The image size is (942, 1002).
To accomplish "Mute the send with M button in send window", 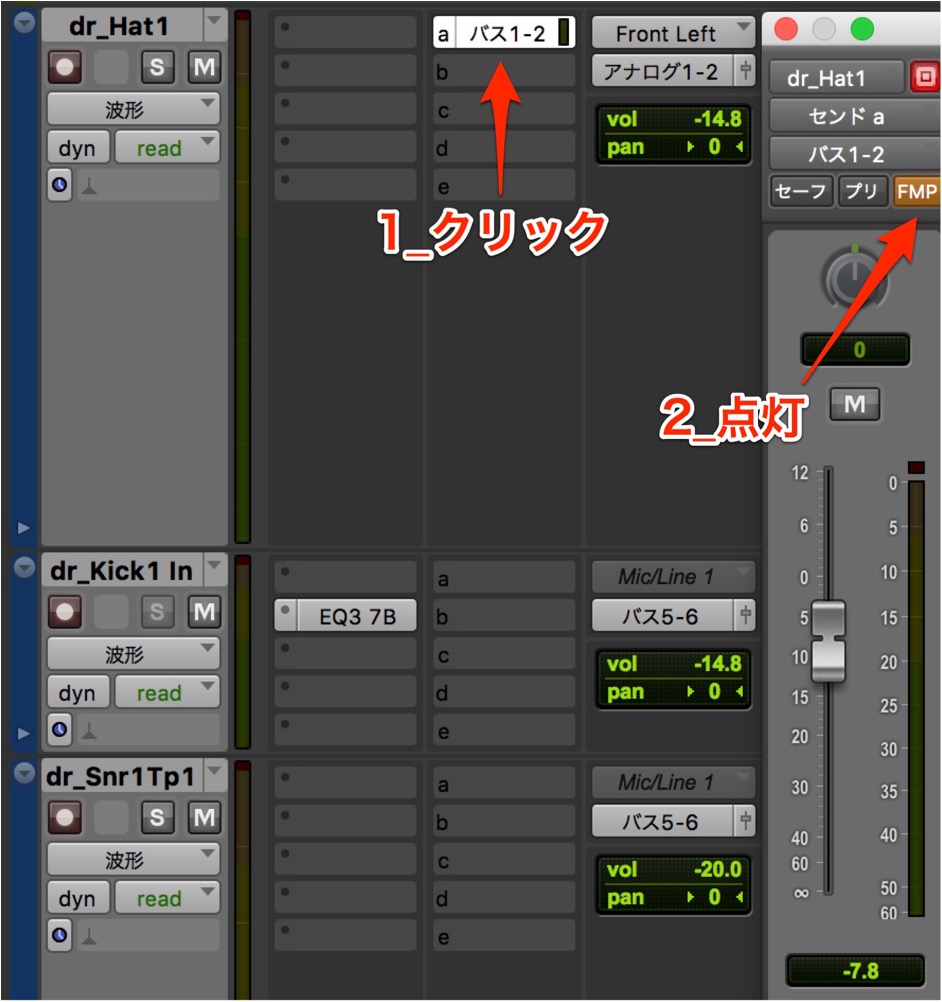I will 854,404.
